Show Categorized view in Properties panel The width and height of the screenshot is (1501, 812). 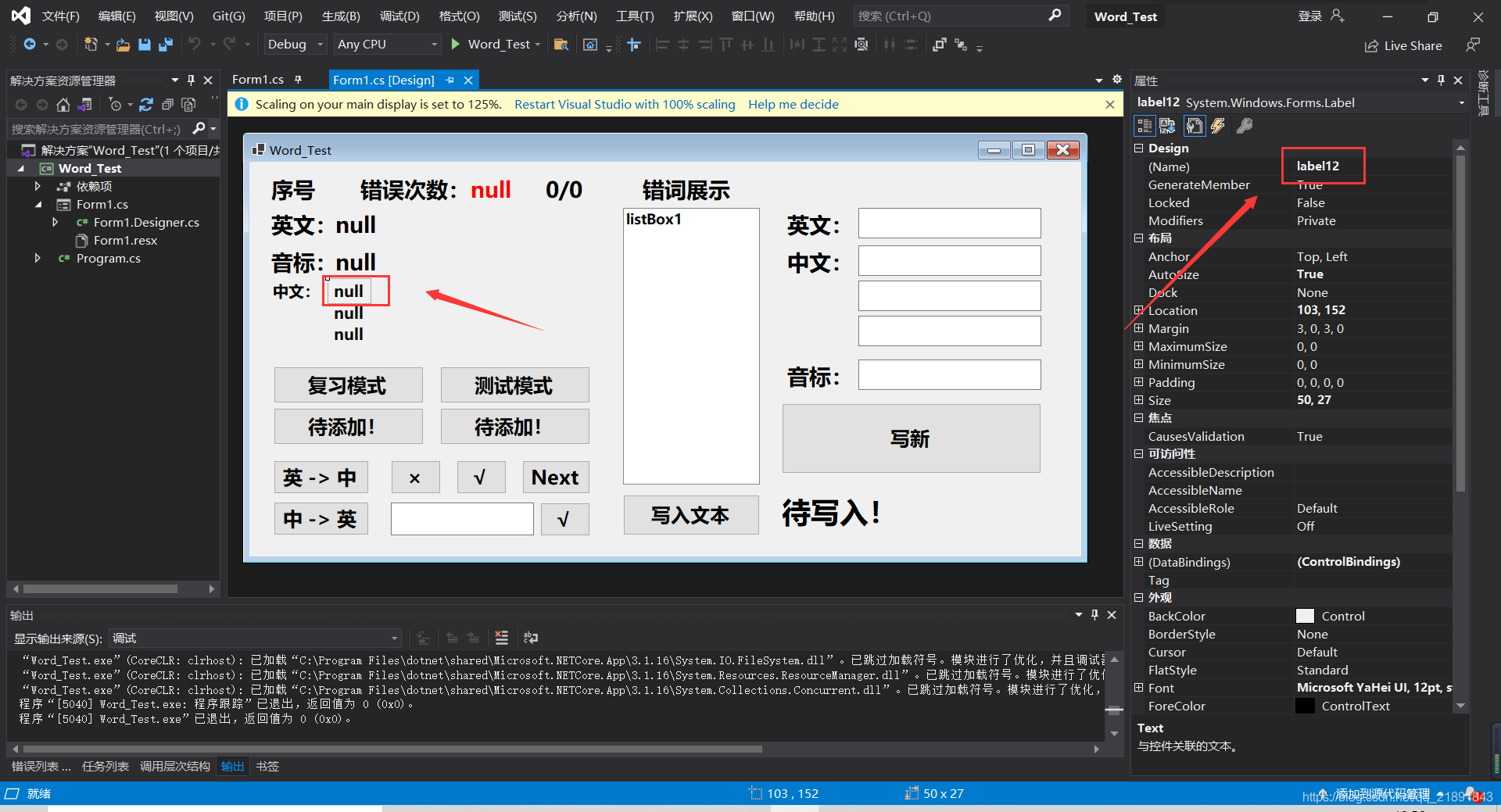click(1145, 126)
